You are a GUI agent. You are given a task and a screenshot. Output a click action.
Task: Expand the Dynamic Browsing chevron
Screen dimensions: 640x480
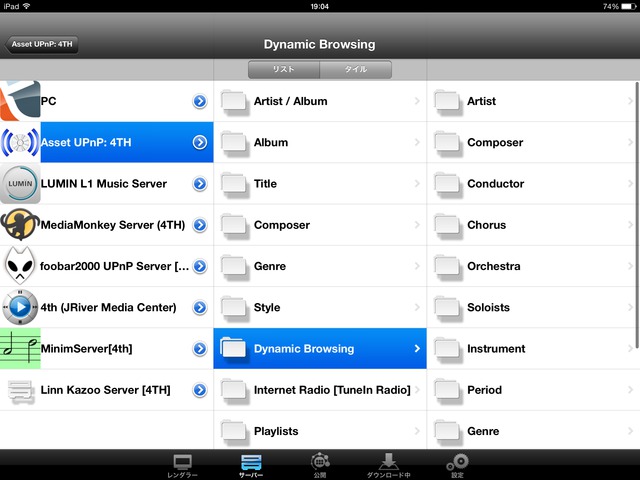pyautogui.click(x=417, y=348)
